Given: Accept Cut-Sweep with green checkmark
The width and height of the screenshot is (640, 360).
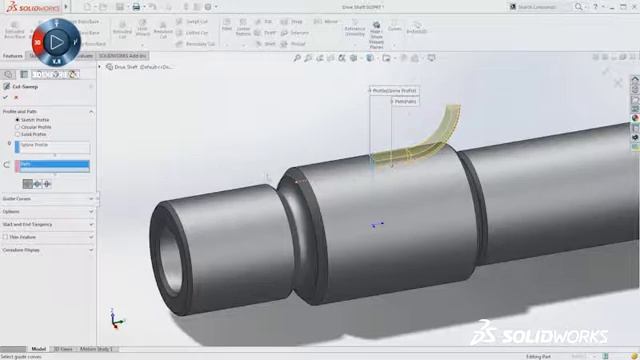Looking at the screenshot, I should 5,97.
